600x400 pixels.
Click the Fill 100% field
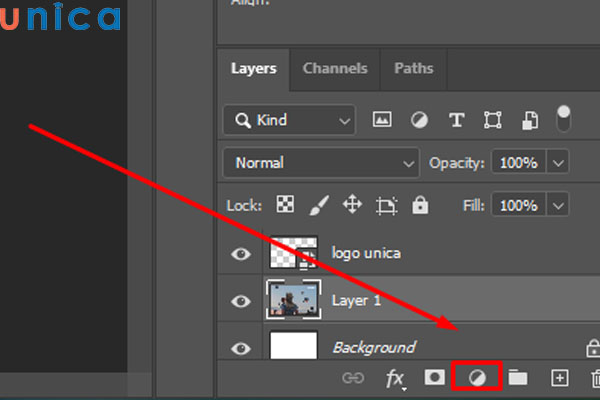tap(519, 206)
